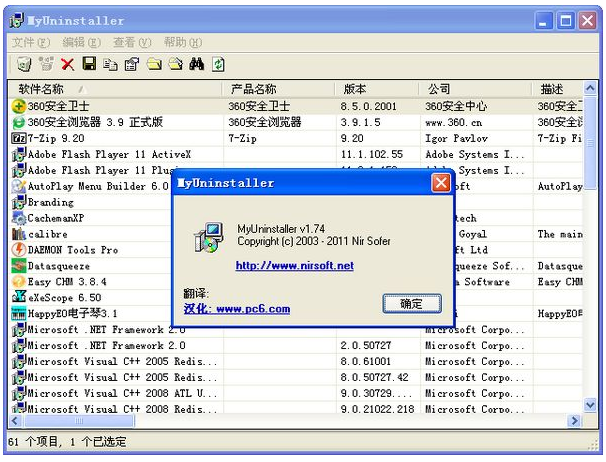The height and width of the screenshot is (462, 606).
Task: Sort by the 产品名称 column header
Action: coord(279,89)
